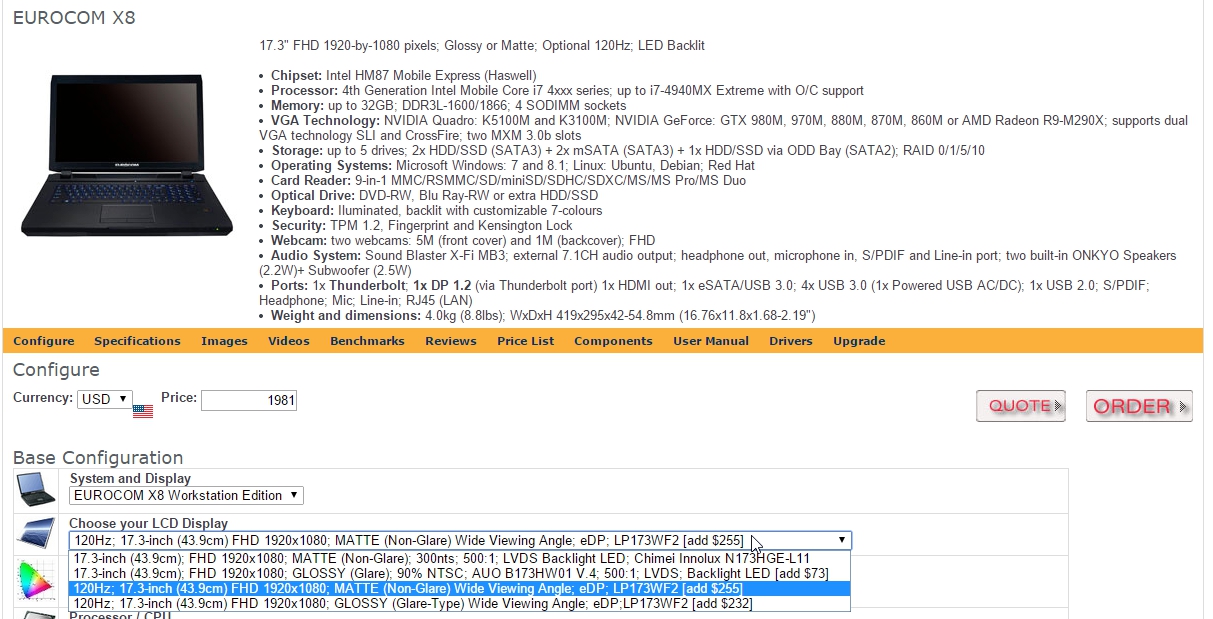Click the color gamut icon below the LCD icon

[x=36, y=580]
